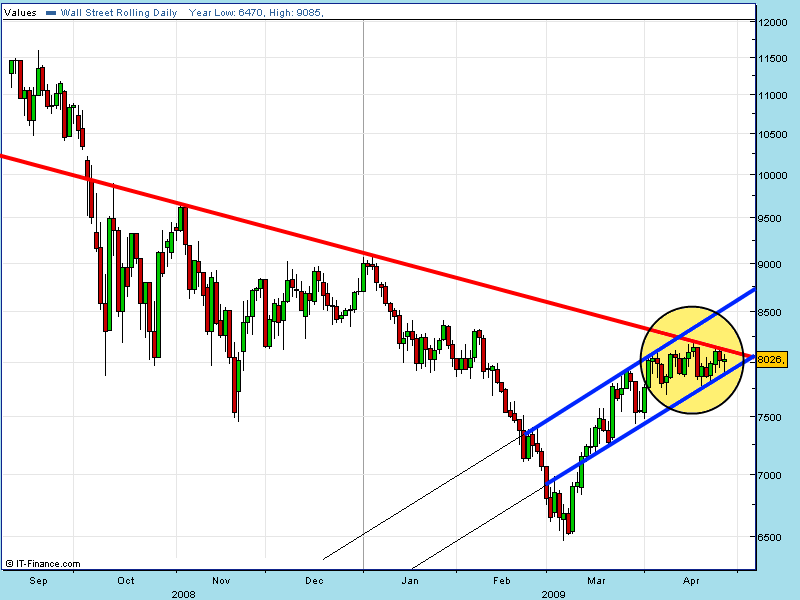Select the 9000 price axis label
This screenshot has height=600, width=800.
[x=772, y=265]
